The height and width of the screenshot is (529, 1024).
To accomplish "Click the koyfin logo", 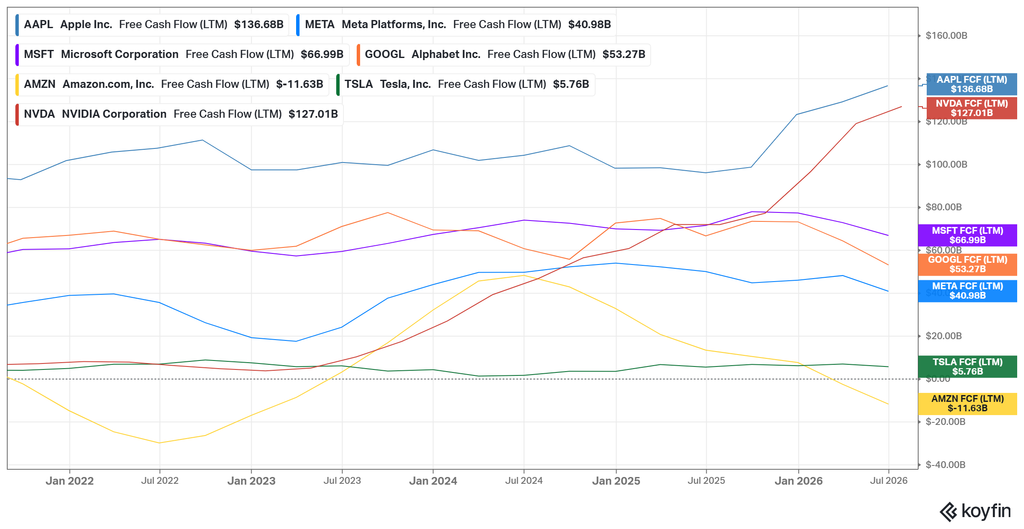I will click(x=975, y=510).
